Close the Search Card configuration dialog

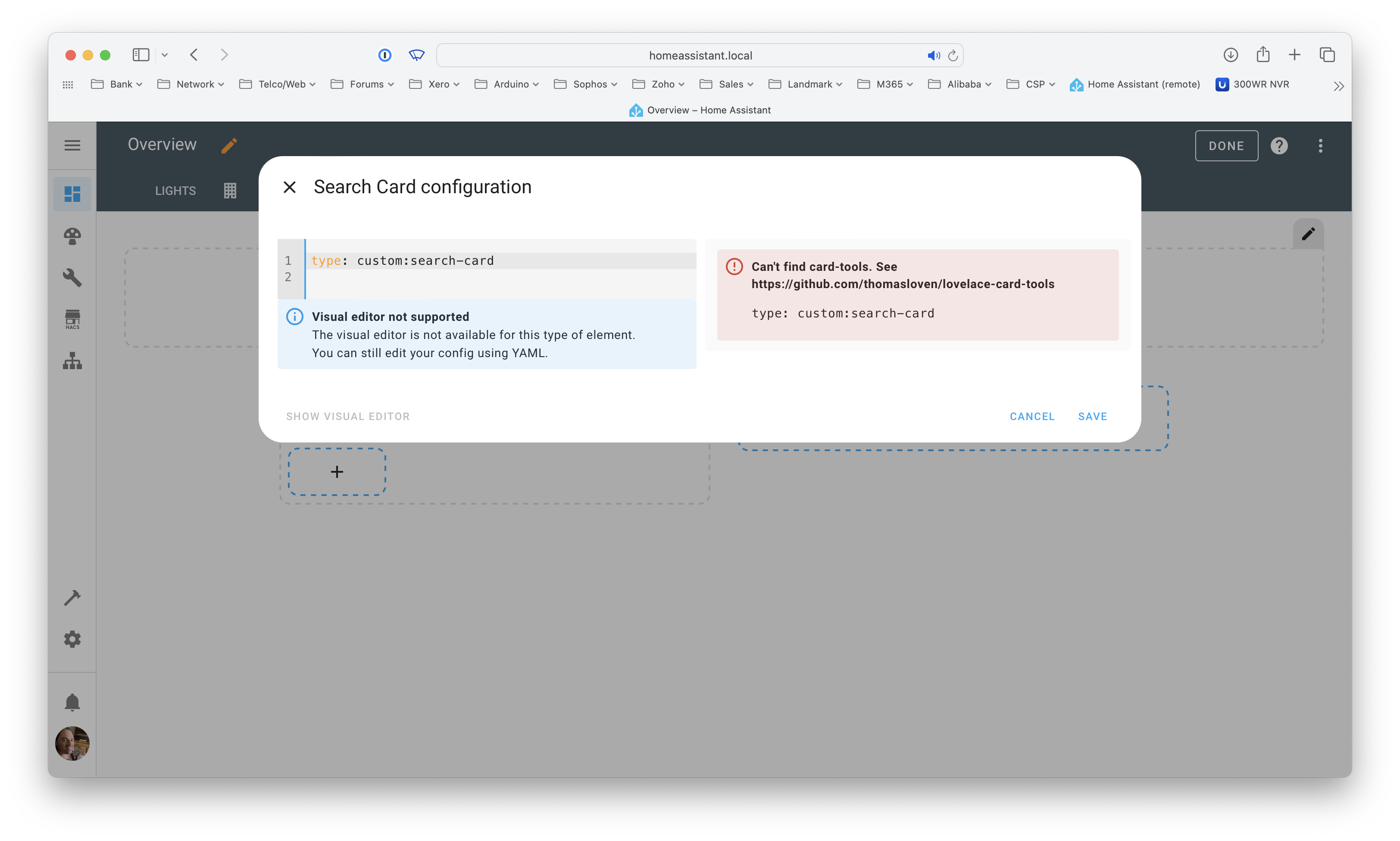pos(289,187)
